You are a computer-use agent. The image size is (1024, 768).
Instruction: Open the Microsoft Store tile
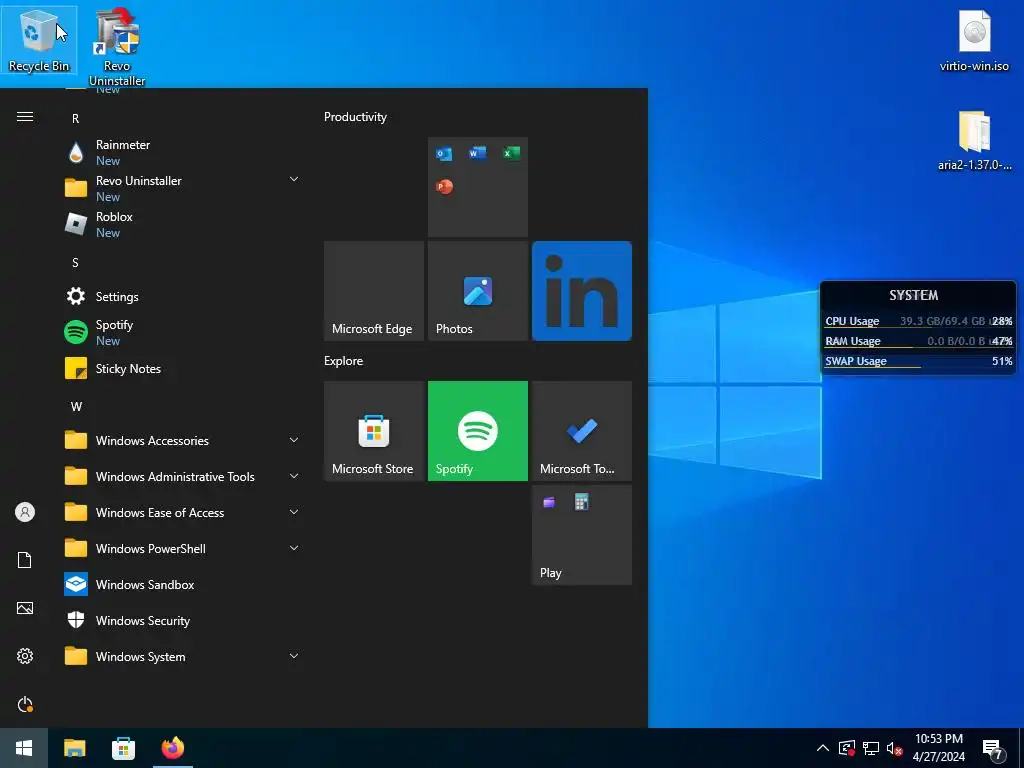374,431
